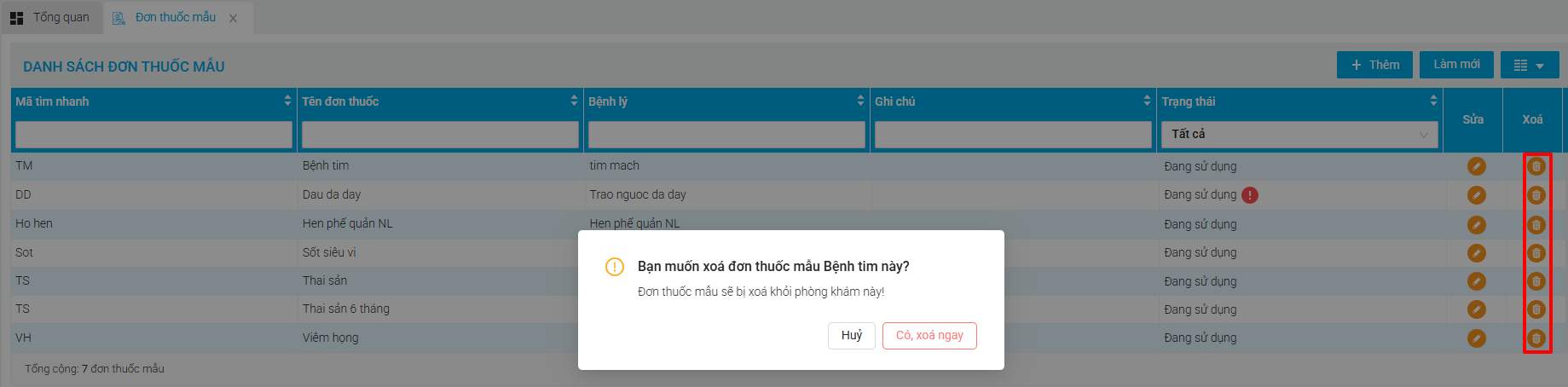Image resolution: width=1568 pixels, height=387 pixels.
Task: Click delete trash icon for Bệnh tim row
Action: 1536,166
